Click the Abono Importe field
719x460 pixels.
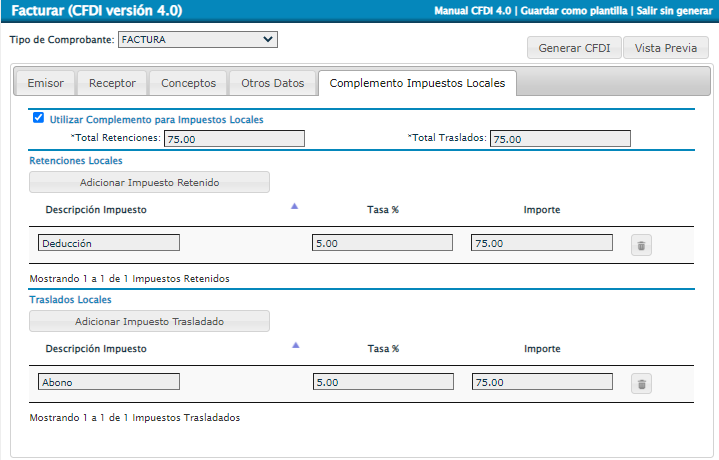point(541,382)
